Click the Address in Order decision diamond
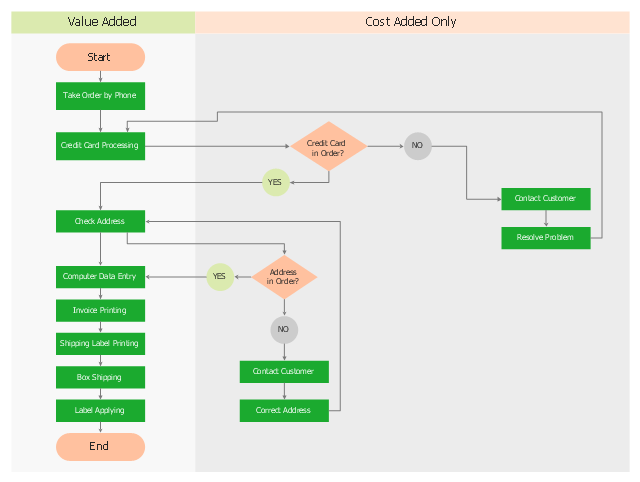The height and width of the screenshot is (482, 640). [284, 276]
